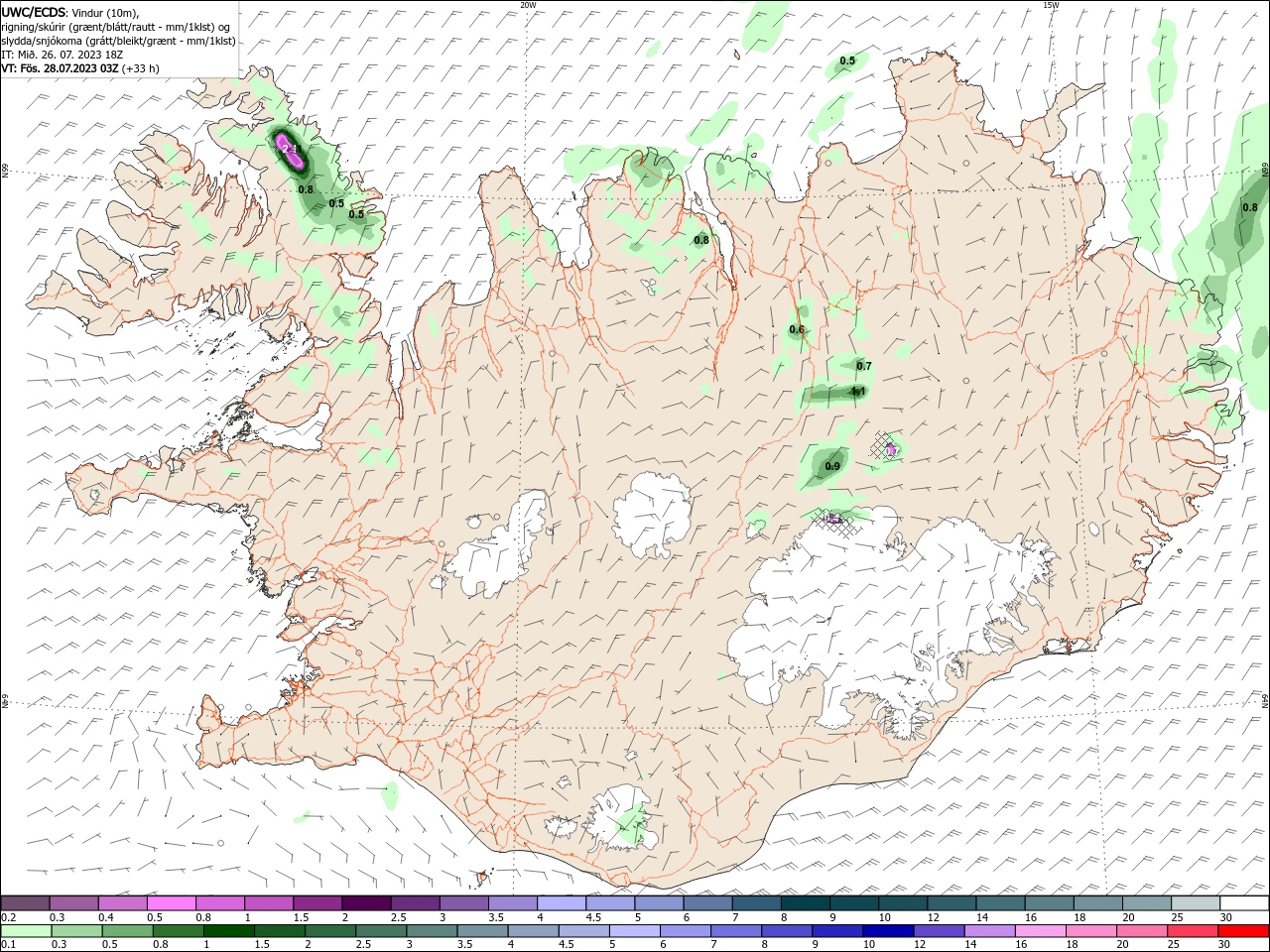The height and width of the screenshot is (952, 1270).
Task: Click the palest green 0.1 swatch in the rain scale
Action: coord(25,931)
